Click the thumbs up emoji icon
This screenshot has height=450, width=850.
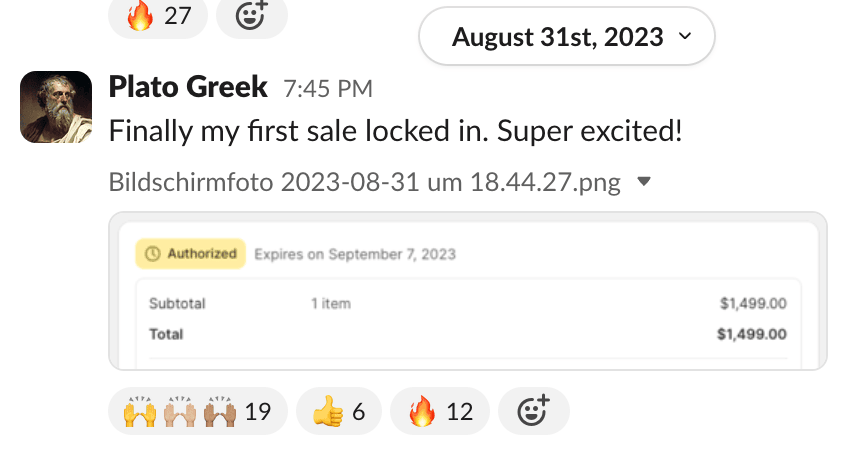point(326,411)
